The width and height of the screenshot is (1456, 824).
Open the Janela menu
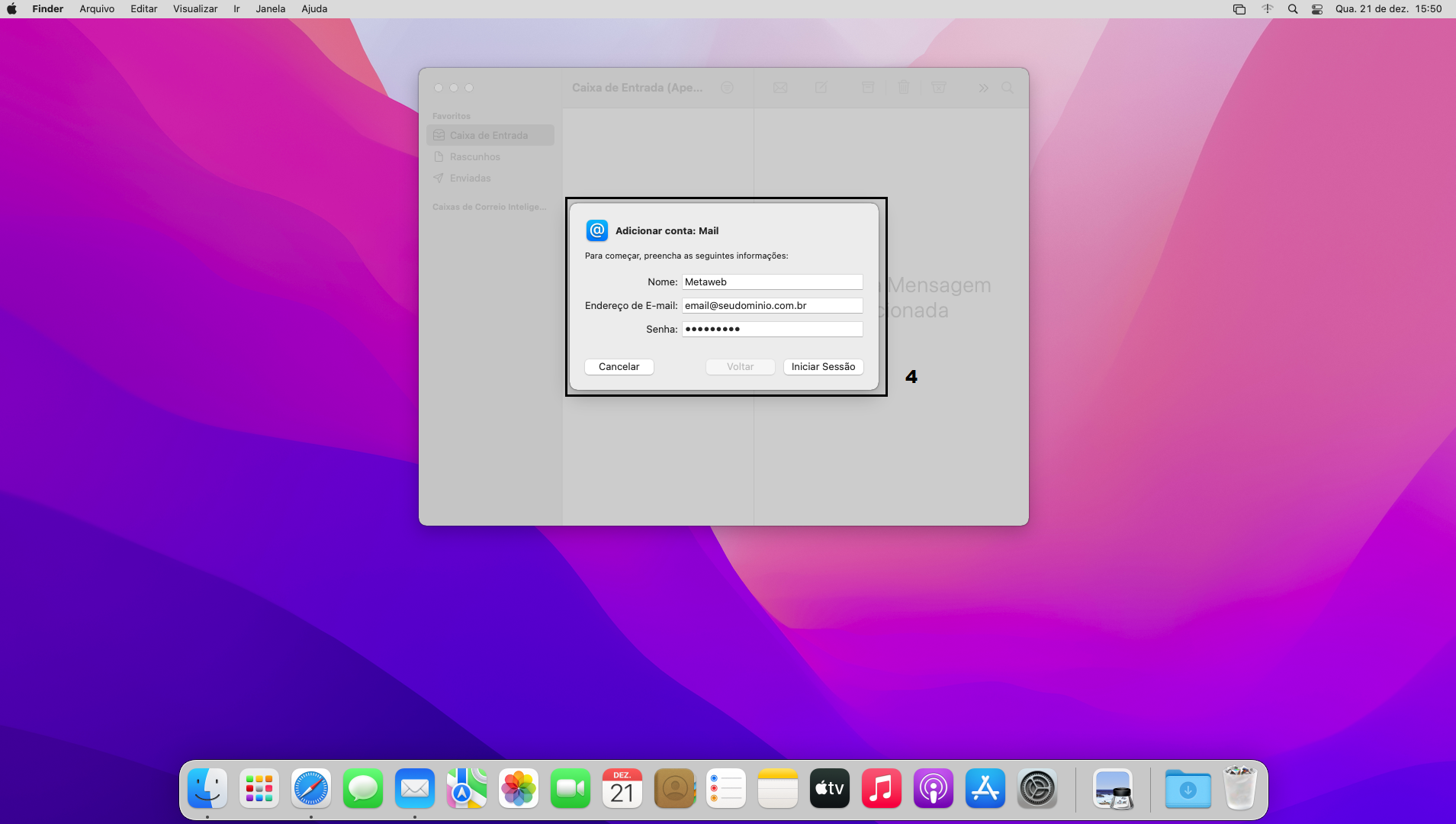point(270,9)
